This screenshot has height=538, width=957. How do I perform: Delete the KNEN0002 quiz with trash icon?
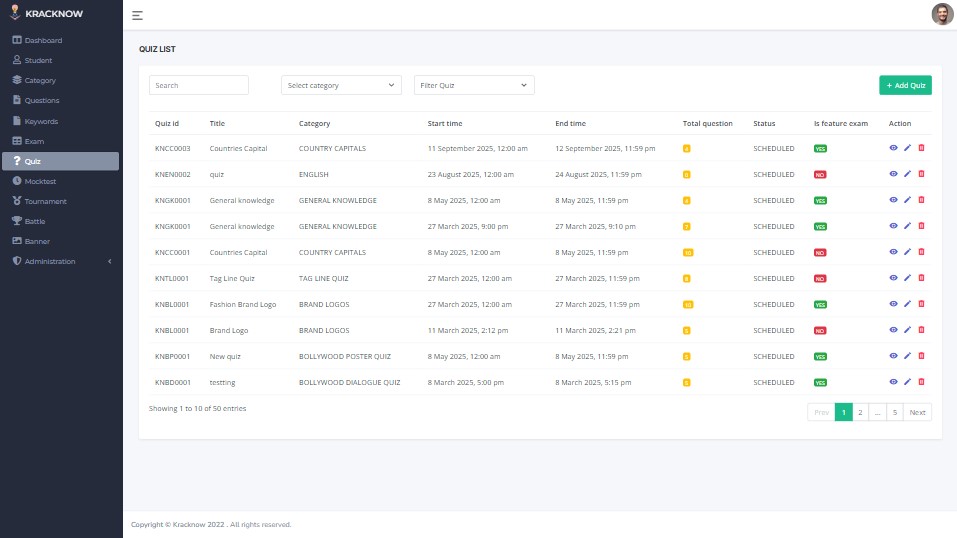[921, 174]
